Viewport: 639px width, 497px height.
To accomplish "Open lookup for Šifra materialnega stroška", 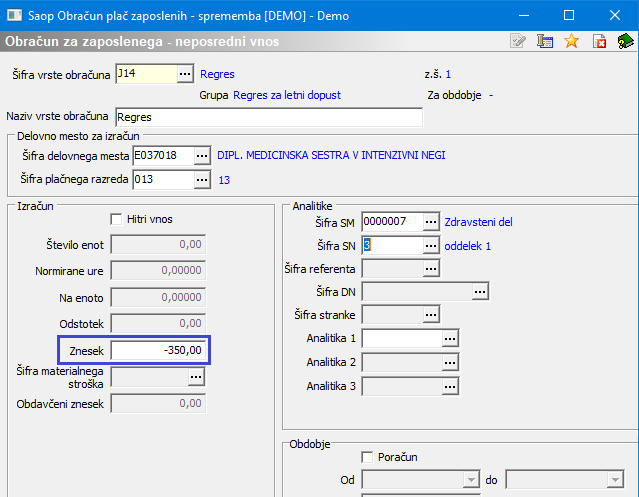I will point(196,377).
